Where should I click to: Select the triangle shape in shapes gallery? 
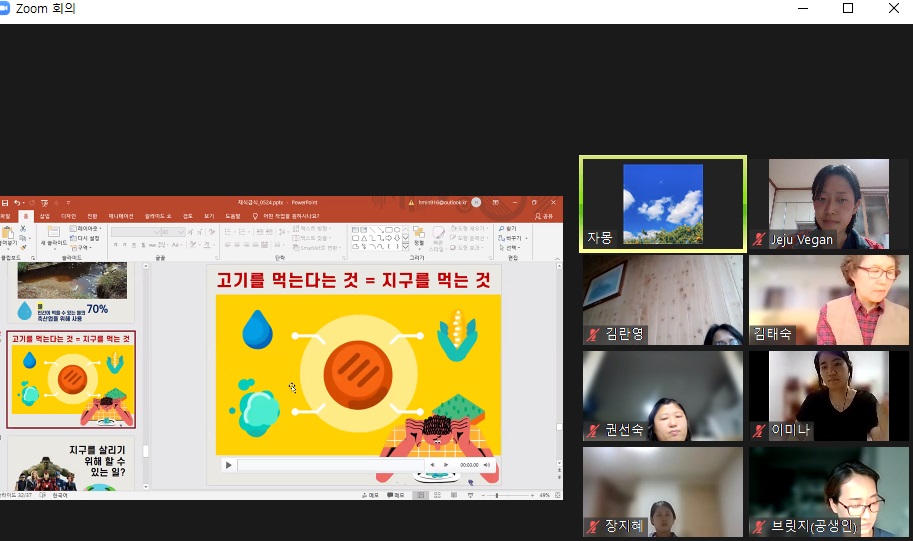364,238
